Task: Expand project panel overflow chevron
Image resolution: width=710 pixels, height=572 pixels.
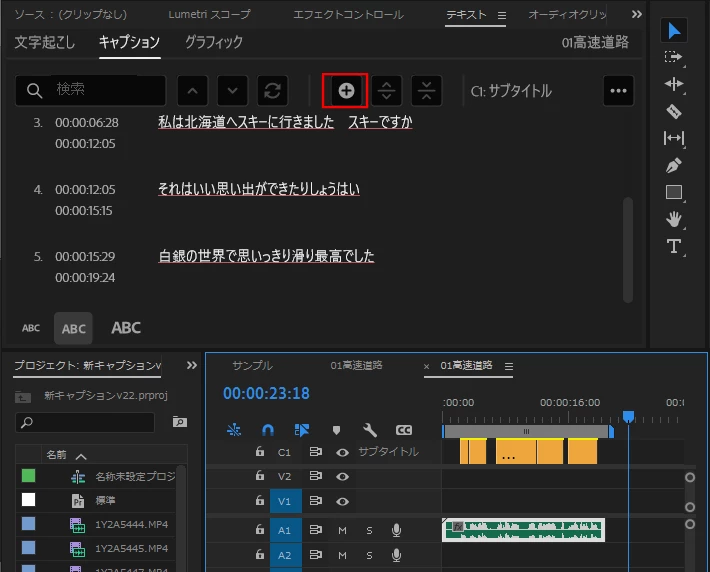Action: (x=192, y=365)
